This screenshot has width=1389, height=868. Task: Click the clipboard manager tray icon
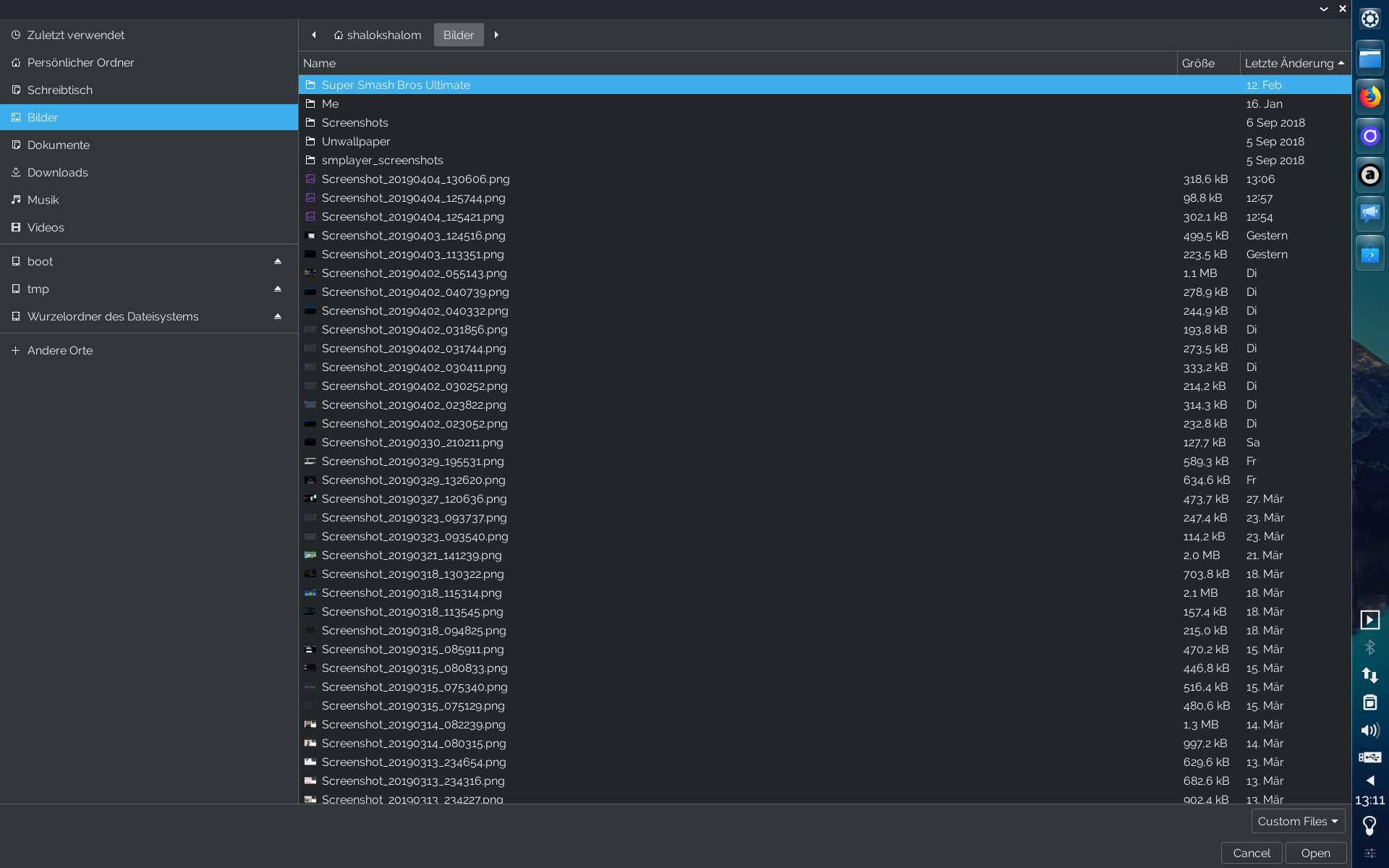tap(1369, 702)
